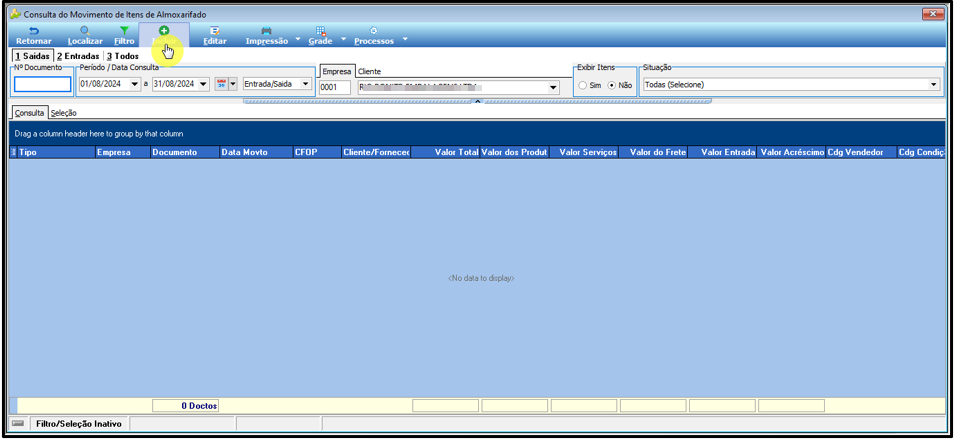Sort by the Valor Entrada column header
955x440 pixels.
722,152
